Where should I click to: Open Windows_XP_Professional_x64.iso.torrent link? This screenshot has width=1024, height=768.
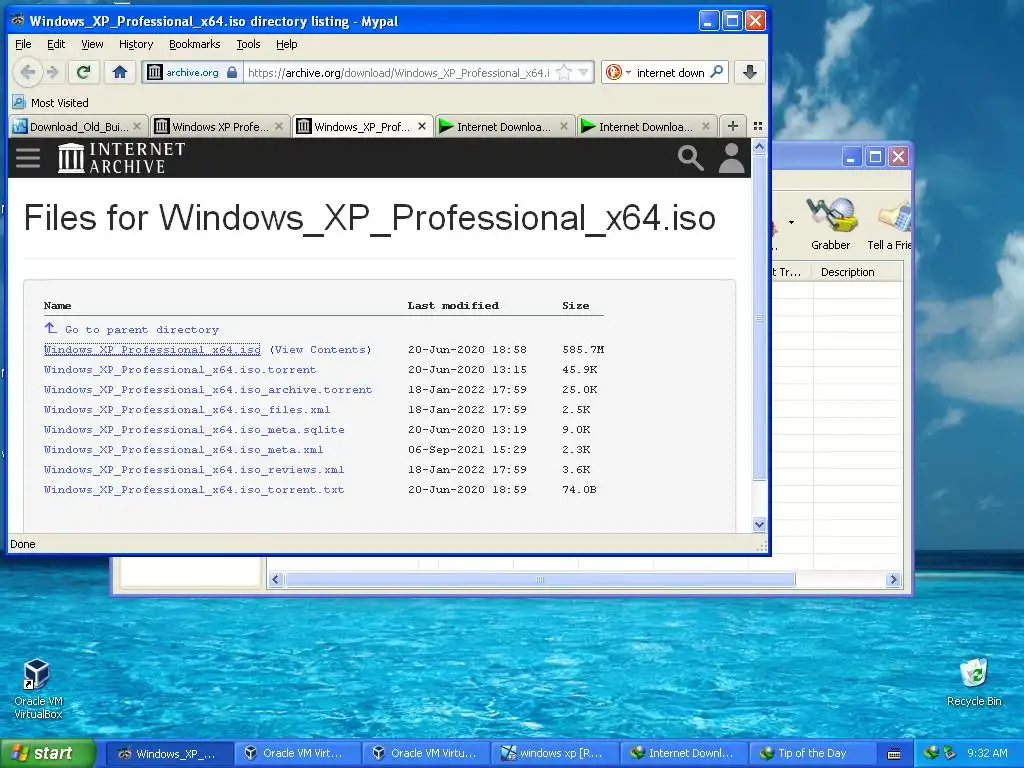tap(180, 370)
